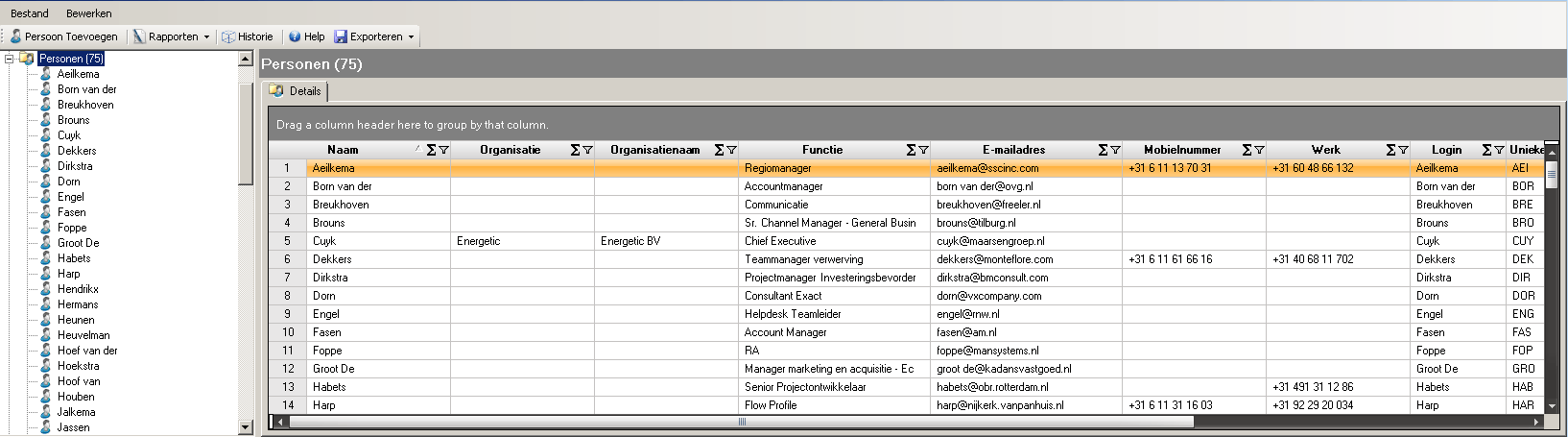1568x437 pixels.
Task: Open the Bestand menu
Action: tap(30, 13)
